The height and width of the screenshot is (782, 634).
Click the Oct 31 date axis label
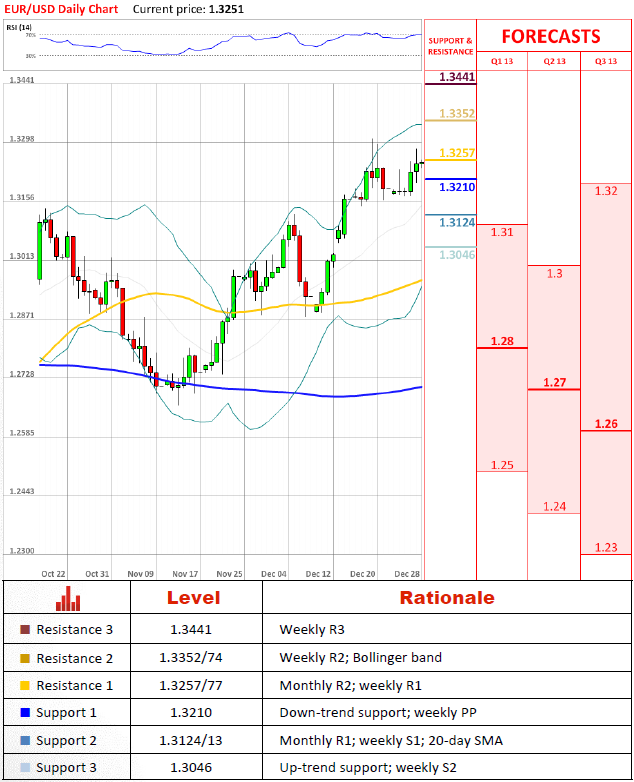point(97,574)
